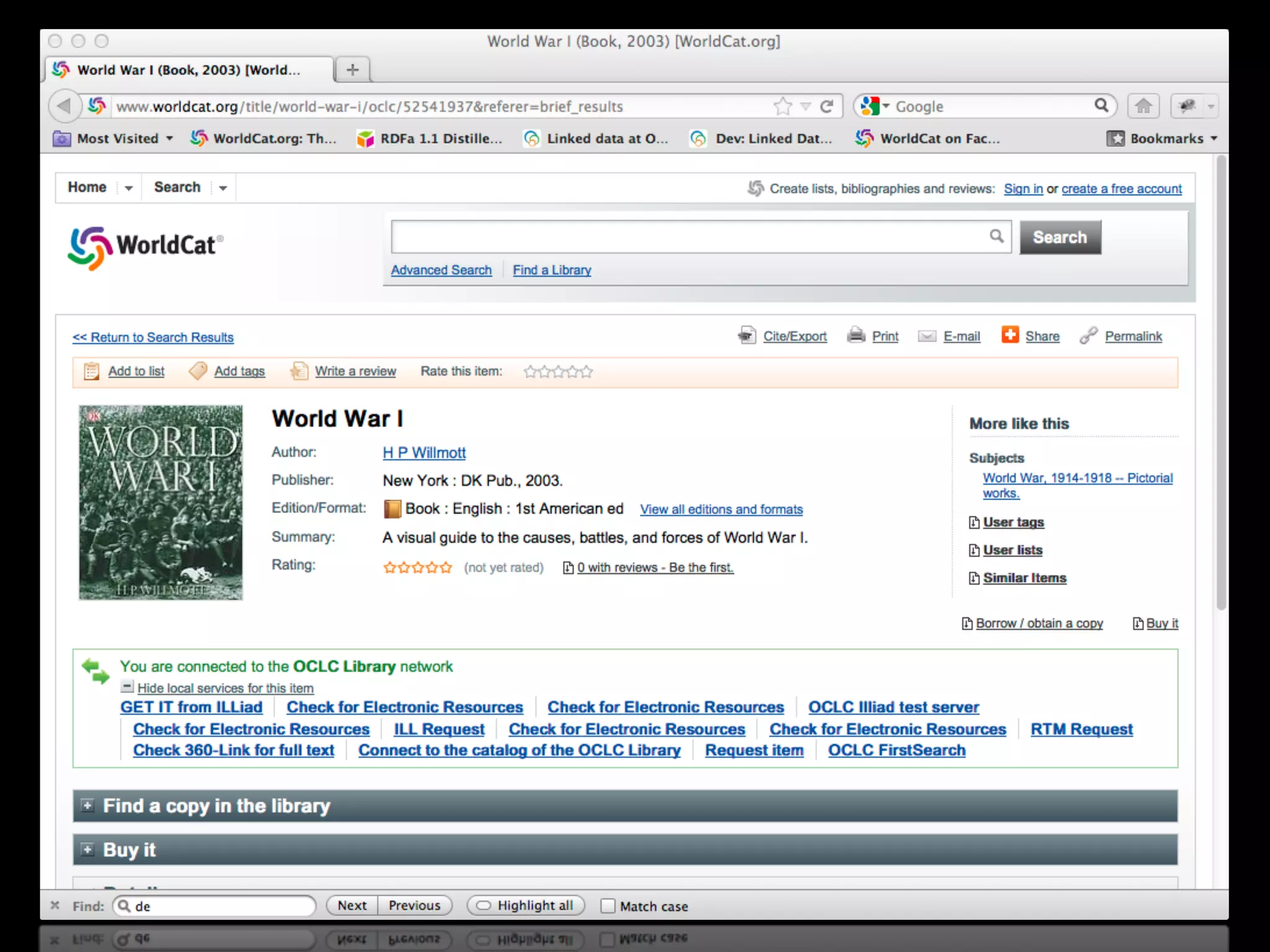This screenshot has width=1270, height=952.
Task: Click the Cite/Export icon
Action: point(746,335)
